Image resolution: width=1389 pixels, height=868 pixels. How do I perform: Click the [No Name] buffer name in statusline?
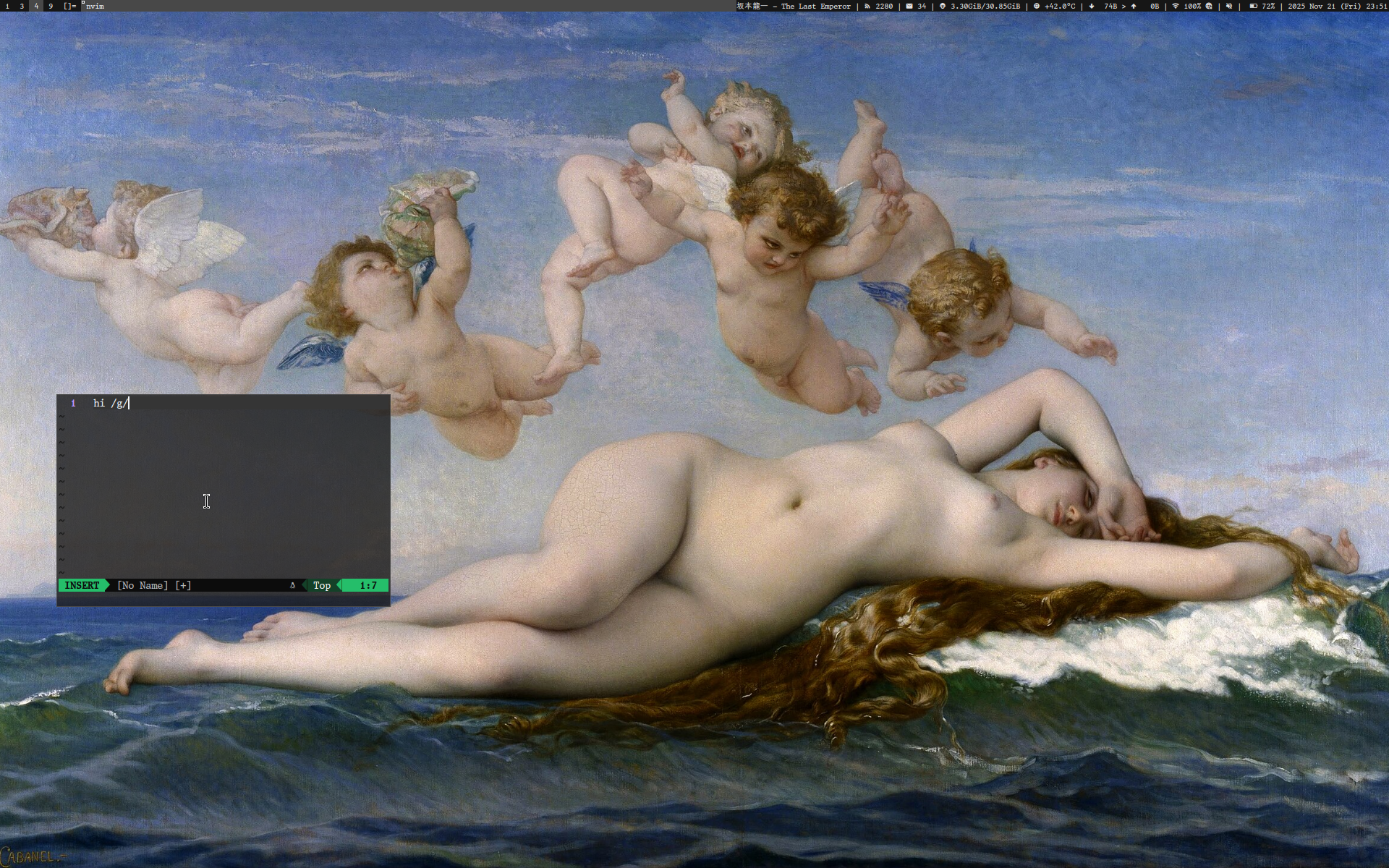[143, 585]
